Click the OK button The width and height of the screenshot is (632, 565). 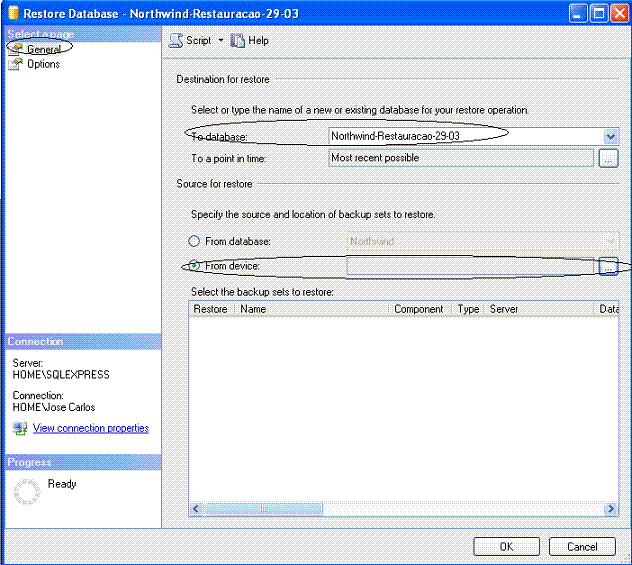(x=506, y=546)
